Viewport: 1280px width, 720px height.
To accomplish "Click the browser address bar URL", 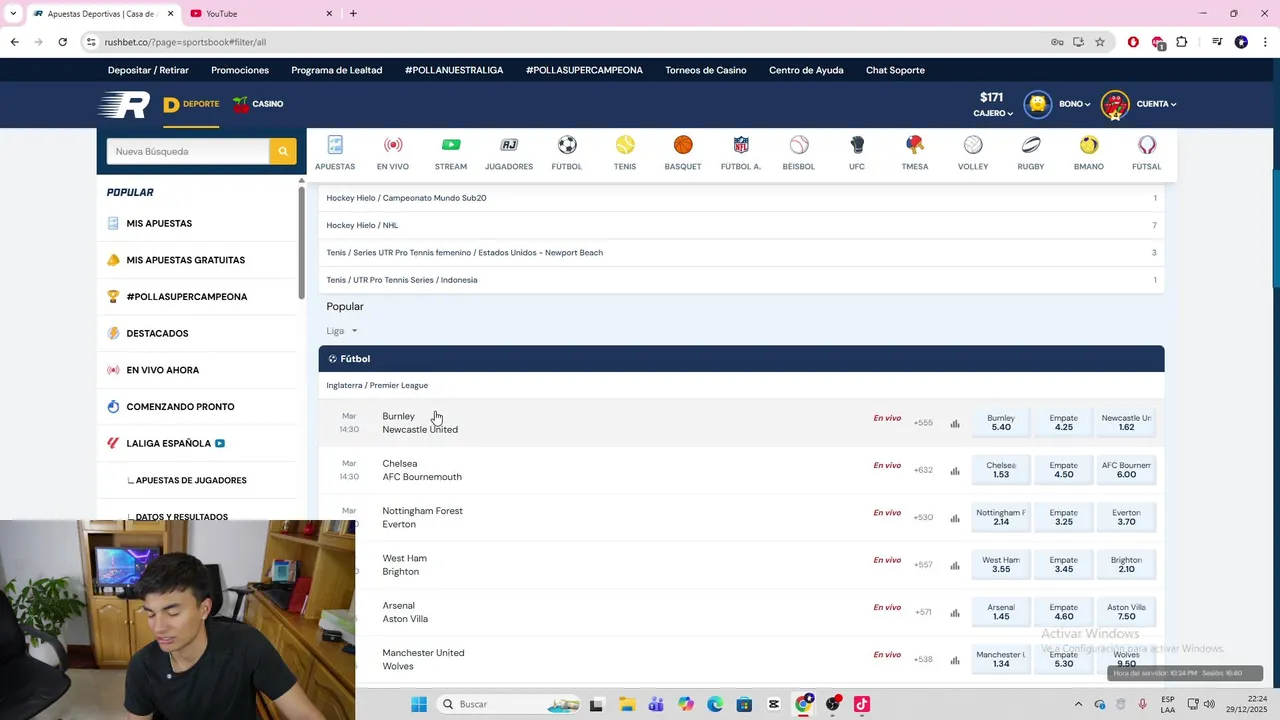I will click(x=185, y=42).
